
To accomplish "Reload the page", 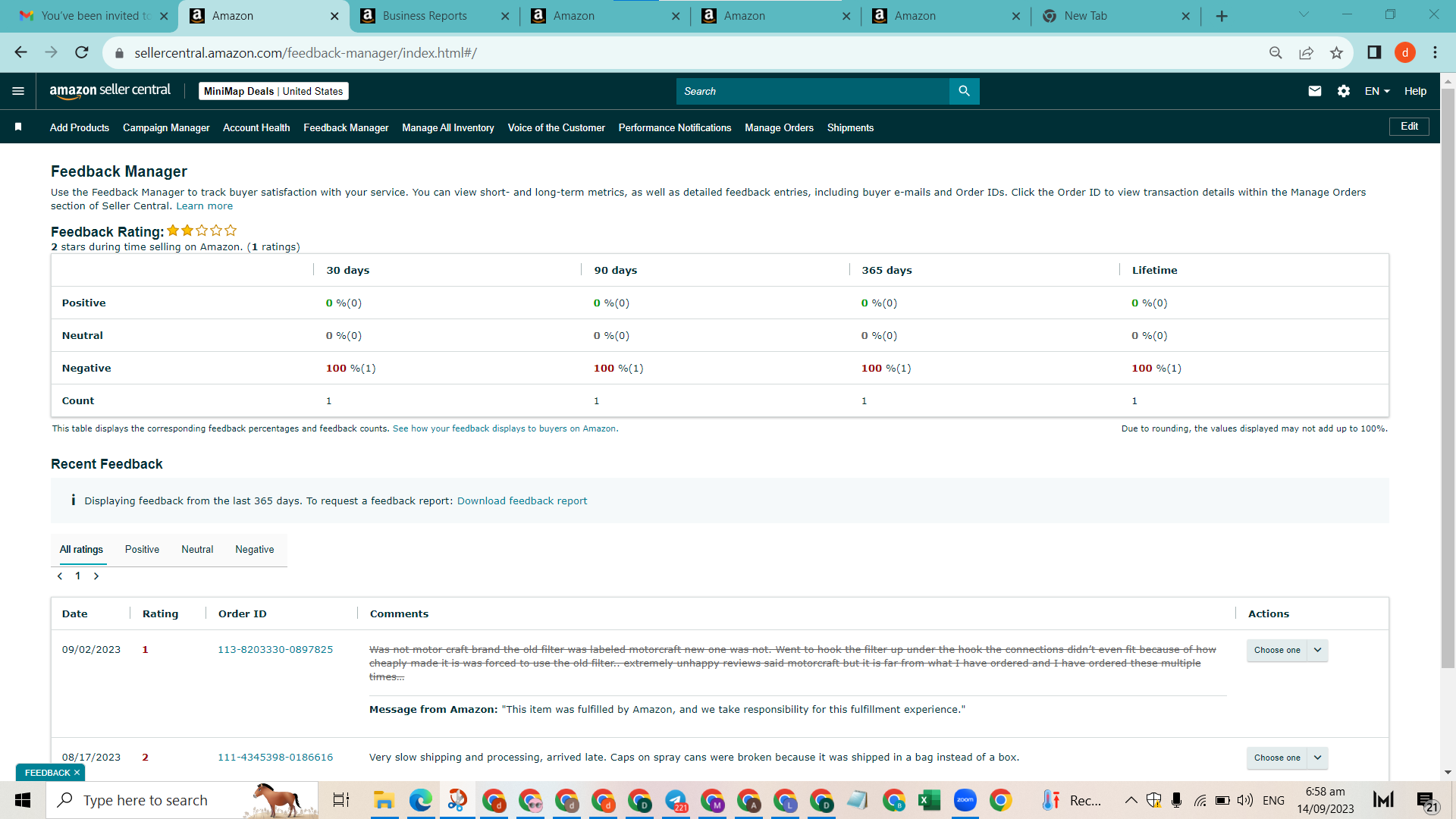I will [82, 52].
